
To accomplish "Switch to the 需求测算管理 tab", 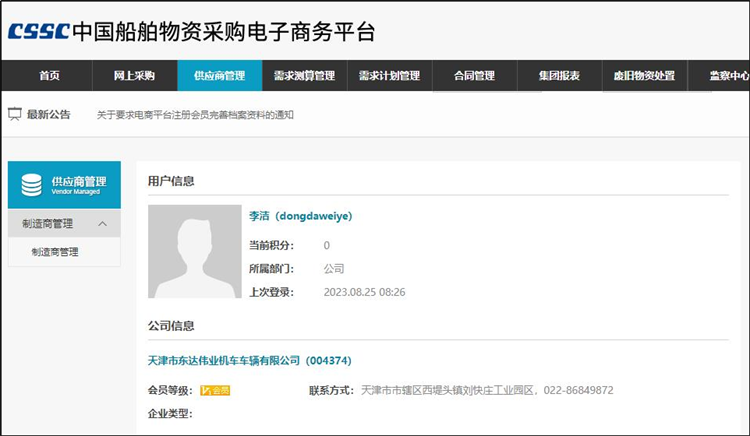I will click(305, 76).
